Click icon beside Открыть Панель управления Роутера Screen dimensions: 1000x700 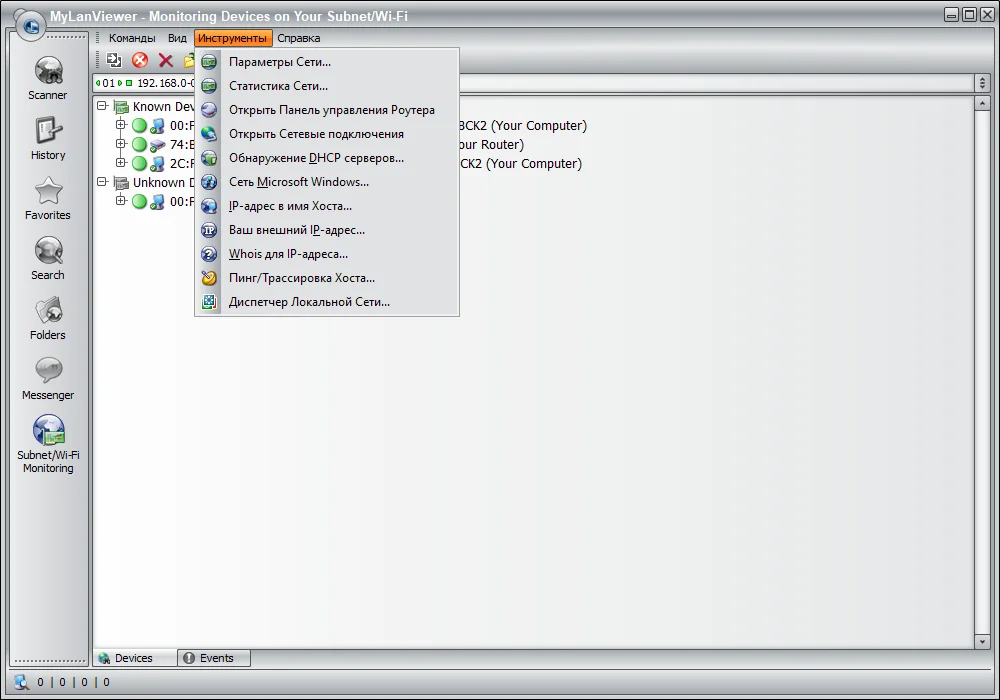tap(209, 110)
